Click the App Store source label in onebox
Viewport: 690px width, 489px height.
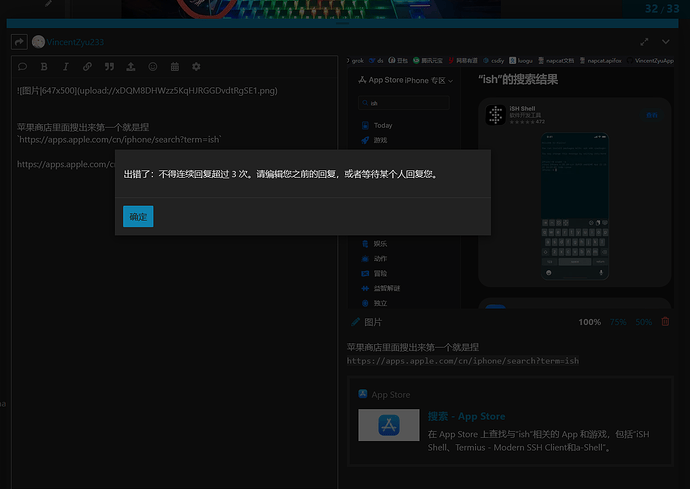(x=391, y=394)
